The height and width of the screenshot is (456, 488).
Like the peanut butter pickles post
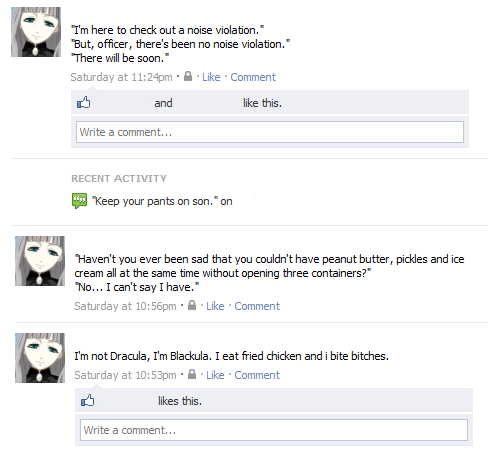pyautogui.click(x=215, y=306)
